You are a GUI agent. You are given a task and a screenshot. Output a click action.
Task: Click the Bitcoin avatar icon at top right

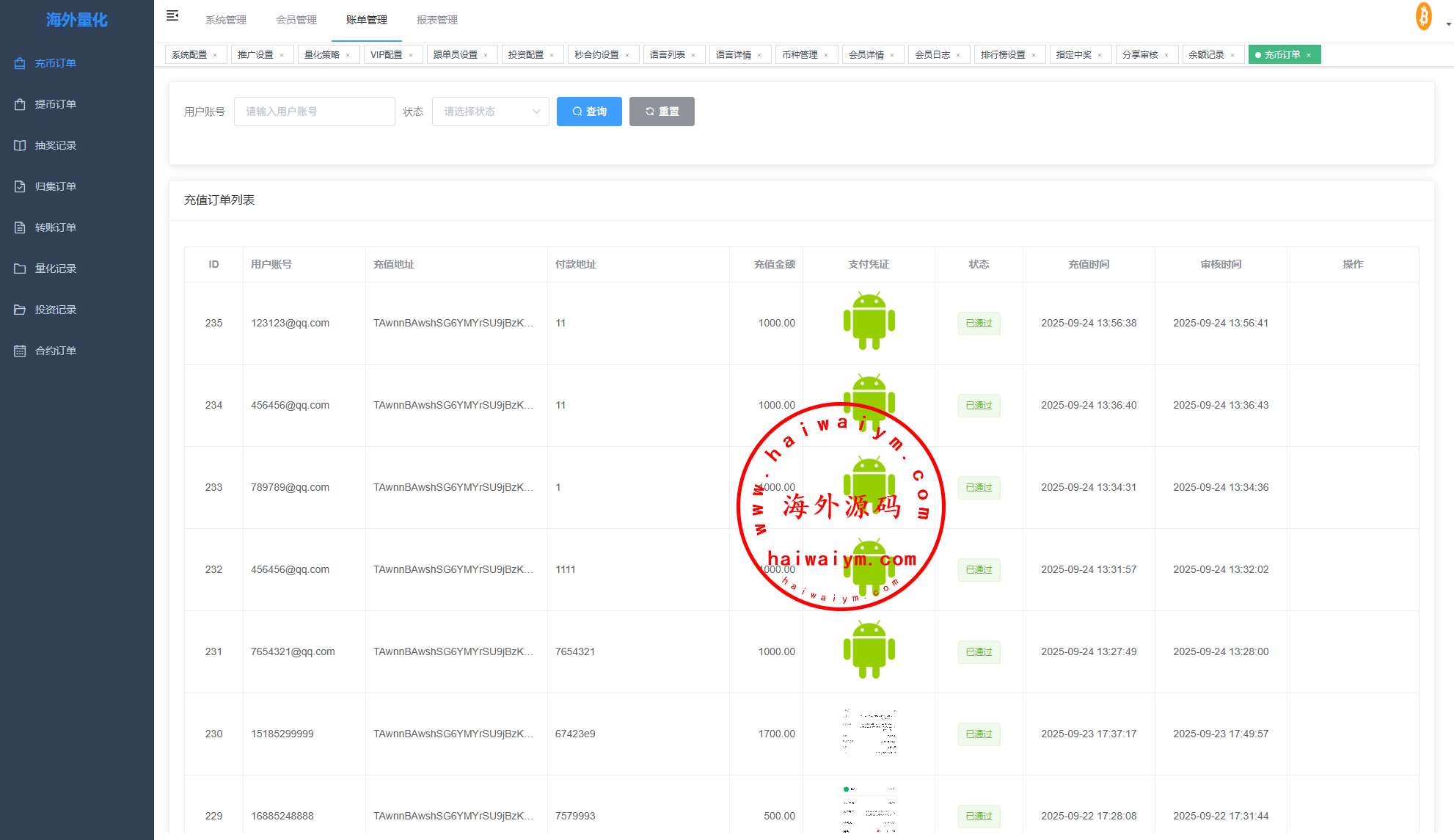point(1423,16)
